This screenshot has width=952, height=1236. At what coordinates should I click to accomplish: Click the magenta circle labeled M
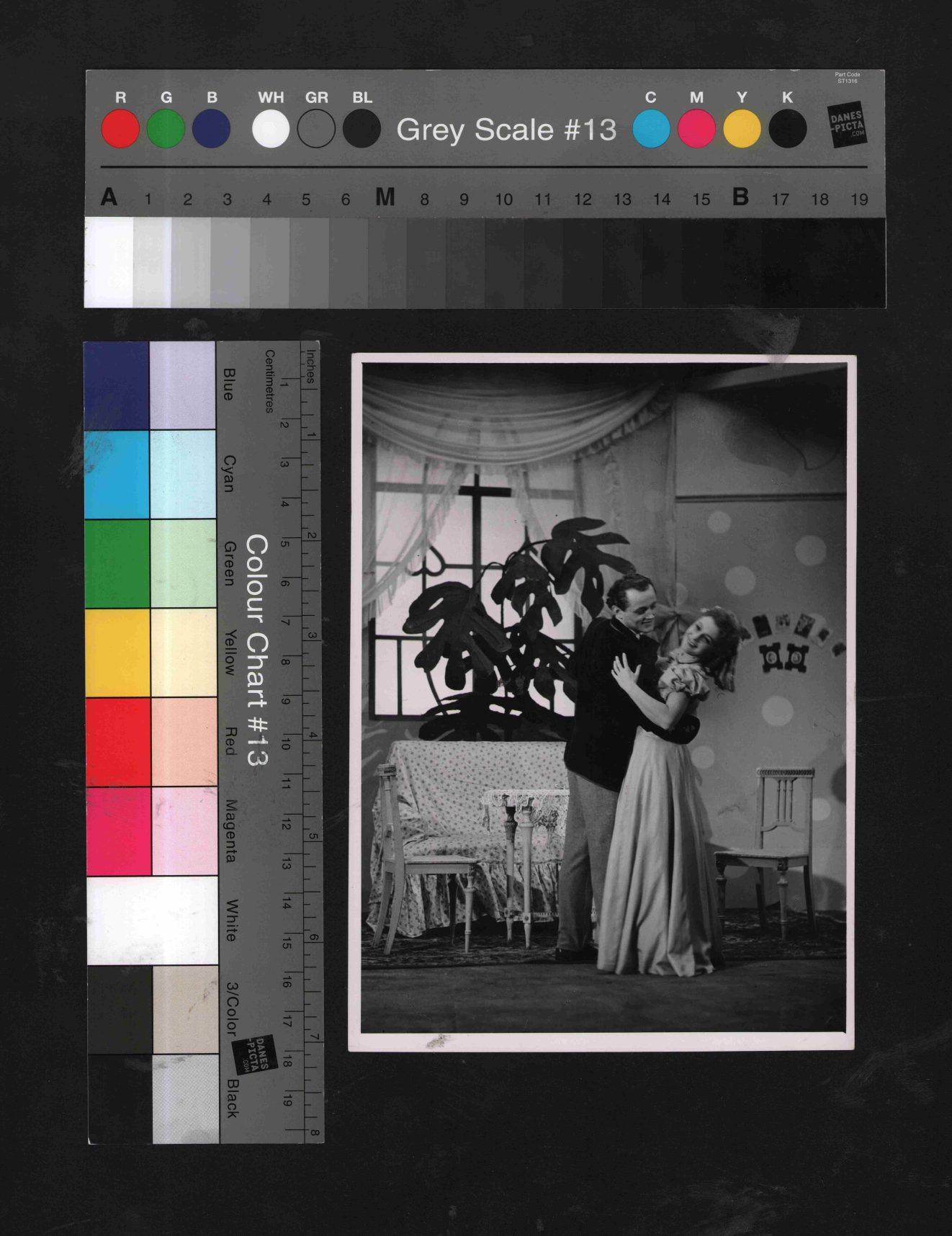pyautogui.click(x=696, y=129)
